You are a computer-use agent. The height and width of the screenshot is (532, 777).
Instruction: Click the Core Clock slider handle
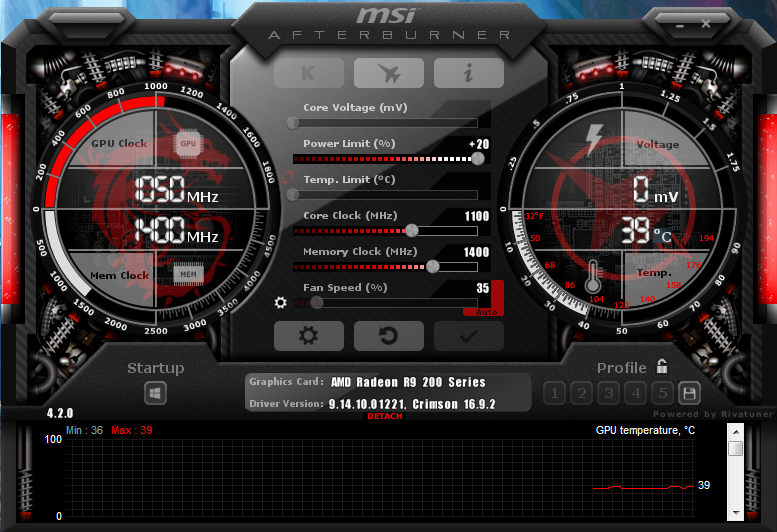(x=412, y=230)
